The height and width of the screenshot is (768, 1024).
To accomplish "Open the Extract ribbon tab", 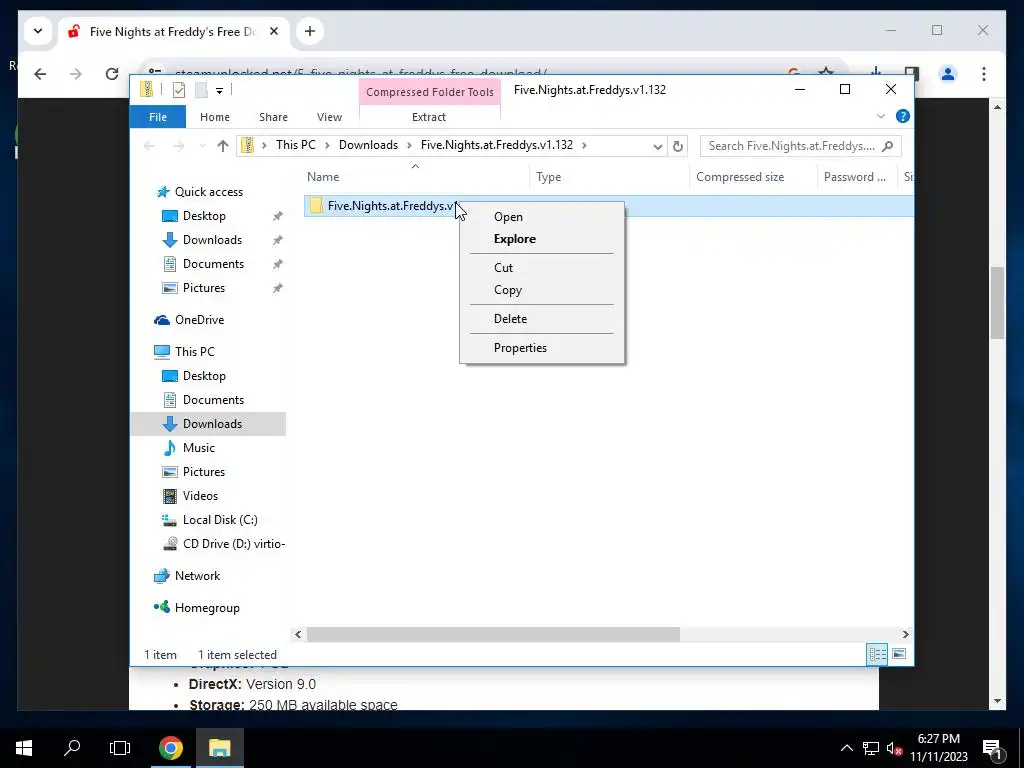I will 429,117.
